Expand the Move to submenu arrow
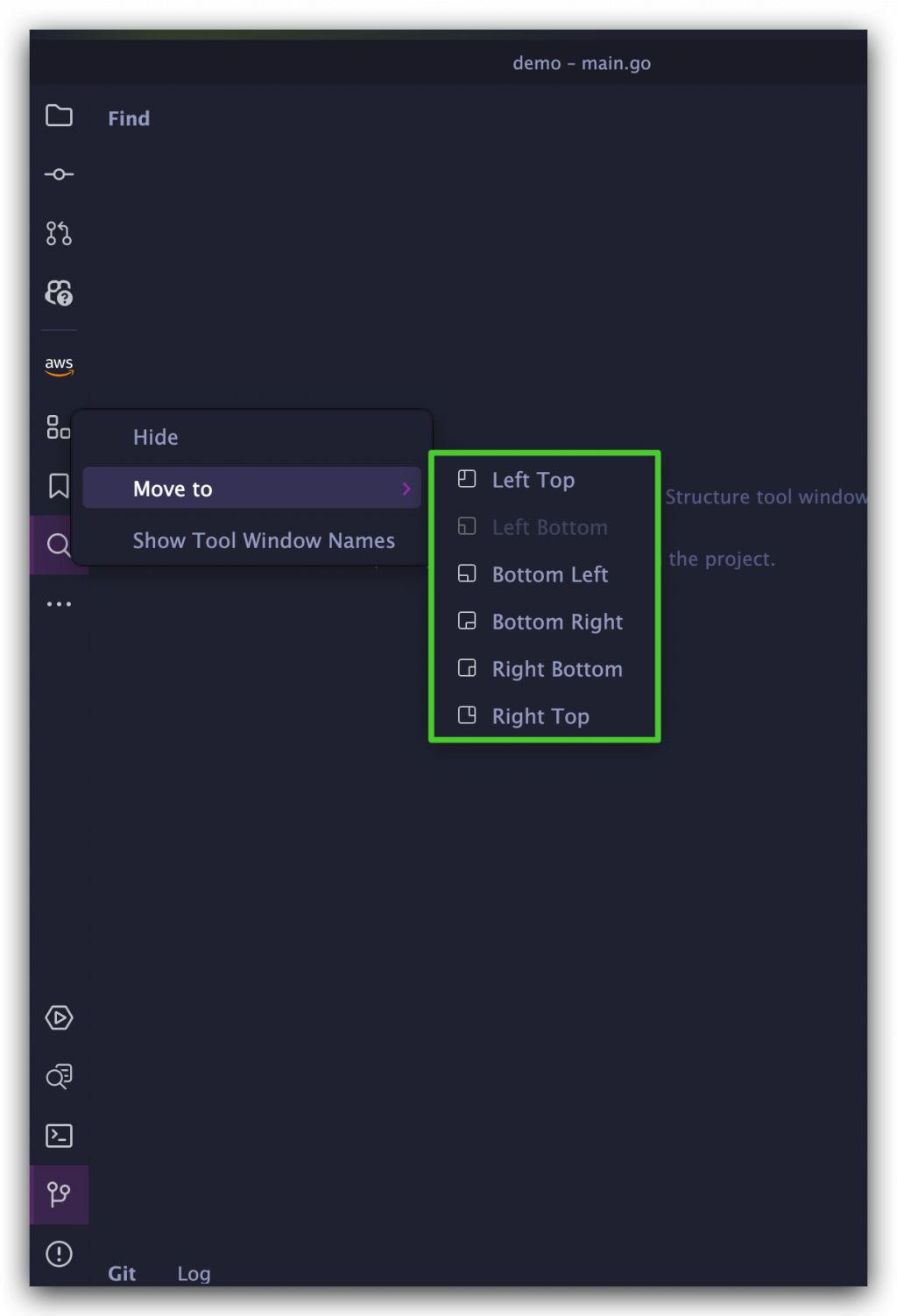The image size is (897, 1316). pos(406,489)
